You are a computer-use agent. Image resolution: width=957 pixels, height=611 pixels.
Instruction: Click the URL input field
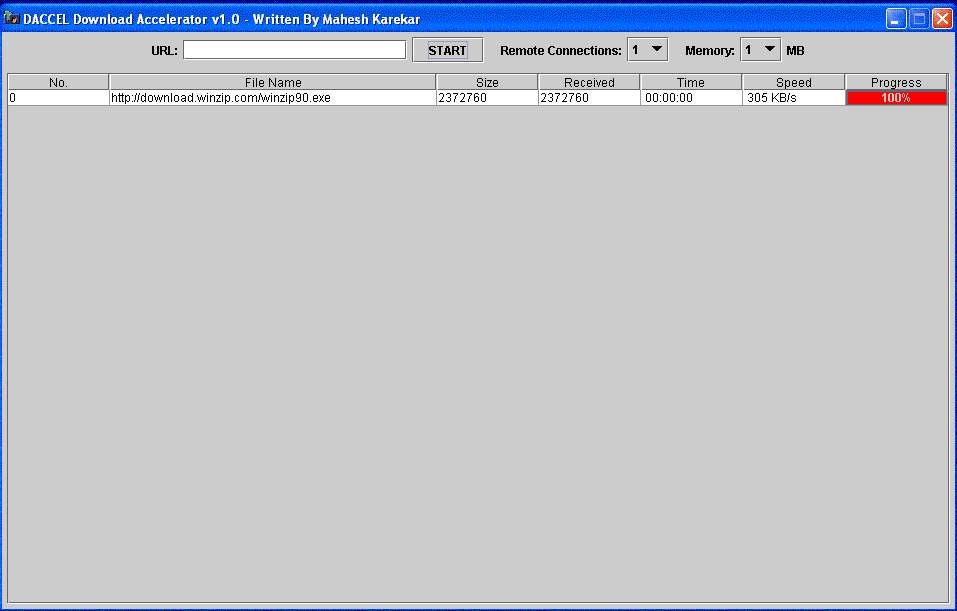tap(294, 50)
